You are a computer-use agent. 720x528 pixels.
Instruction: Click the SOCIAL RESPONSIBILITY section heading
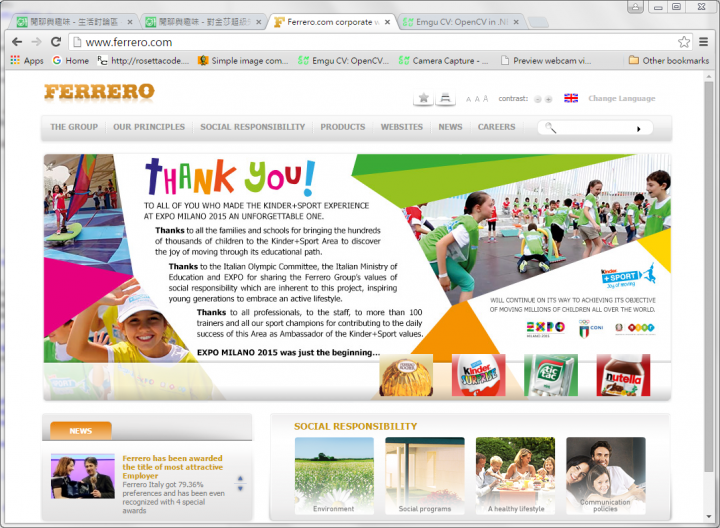point(355,426)
